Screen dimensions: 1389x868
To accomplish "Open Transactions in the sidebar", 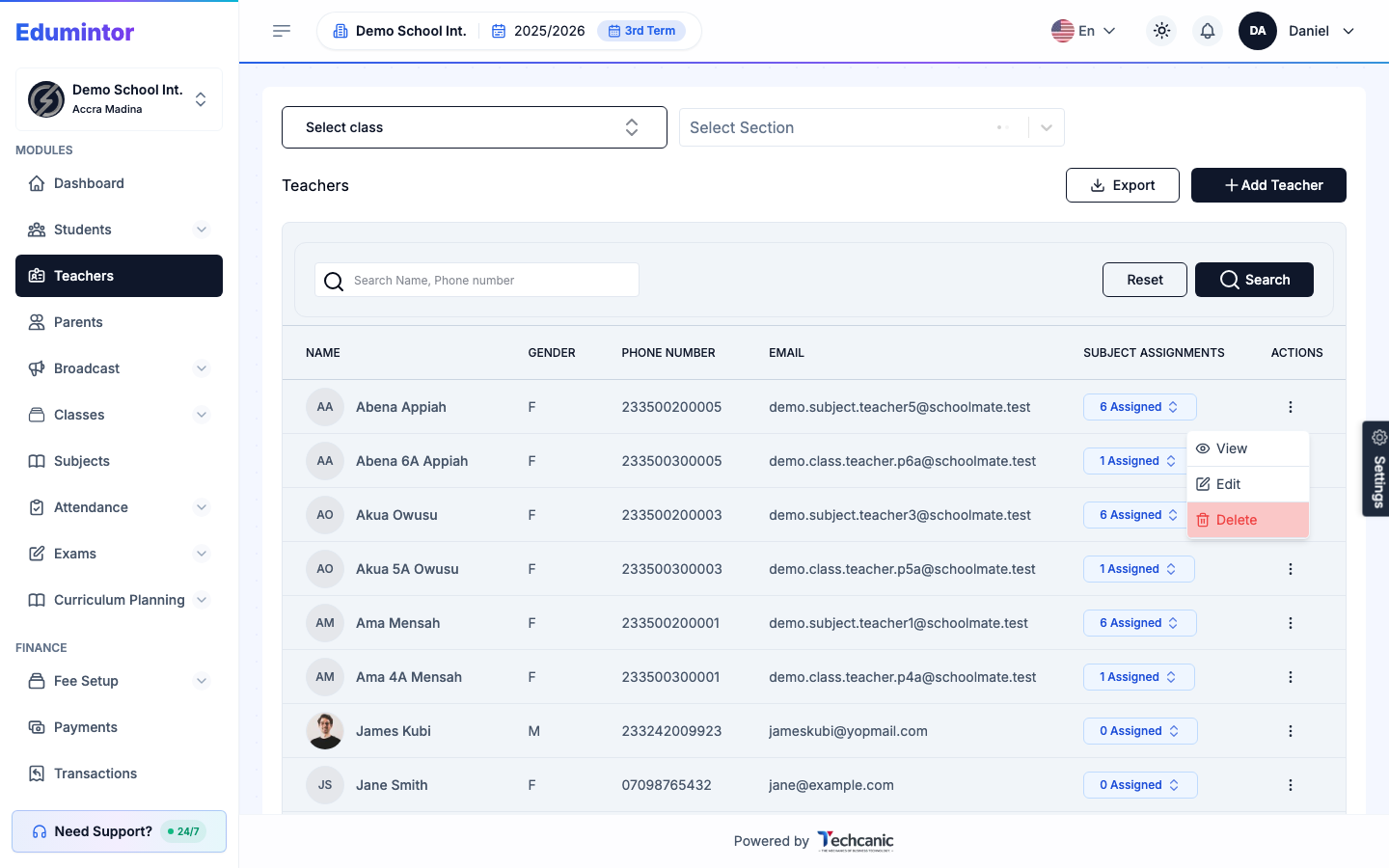I will coord(119,773).
